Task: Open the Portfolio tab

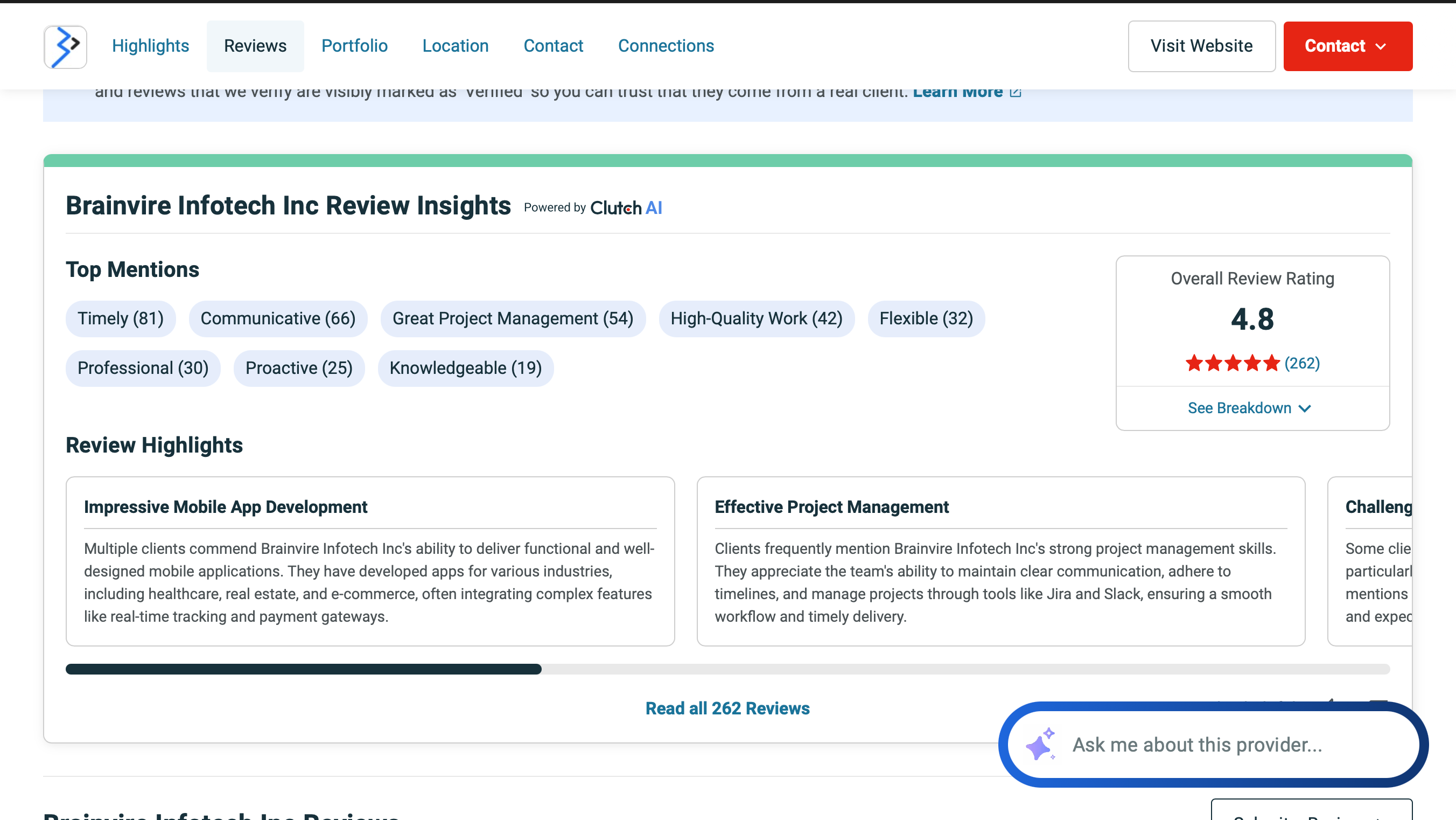Action: [354, 46]
